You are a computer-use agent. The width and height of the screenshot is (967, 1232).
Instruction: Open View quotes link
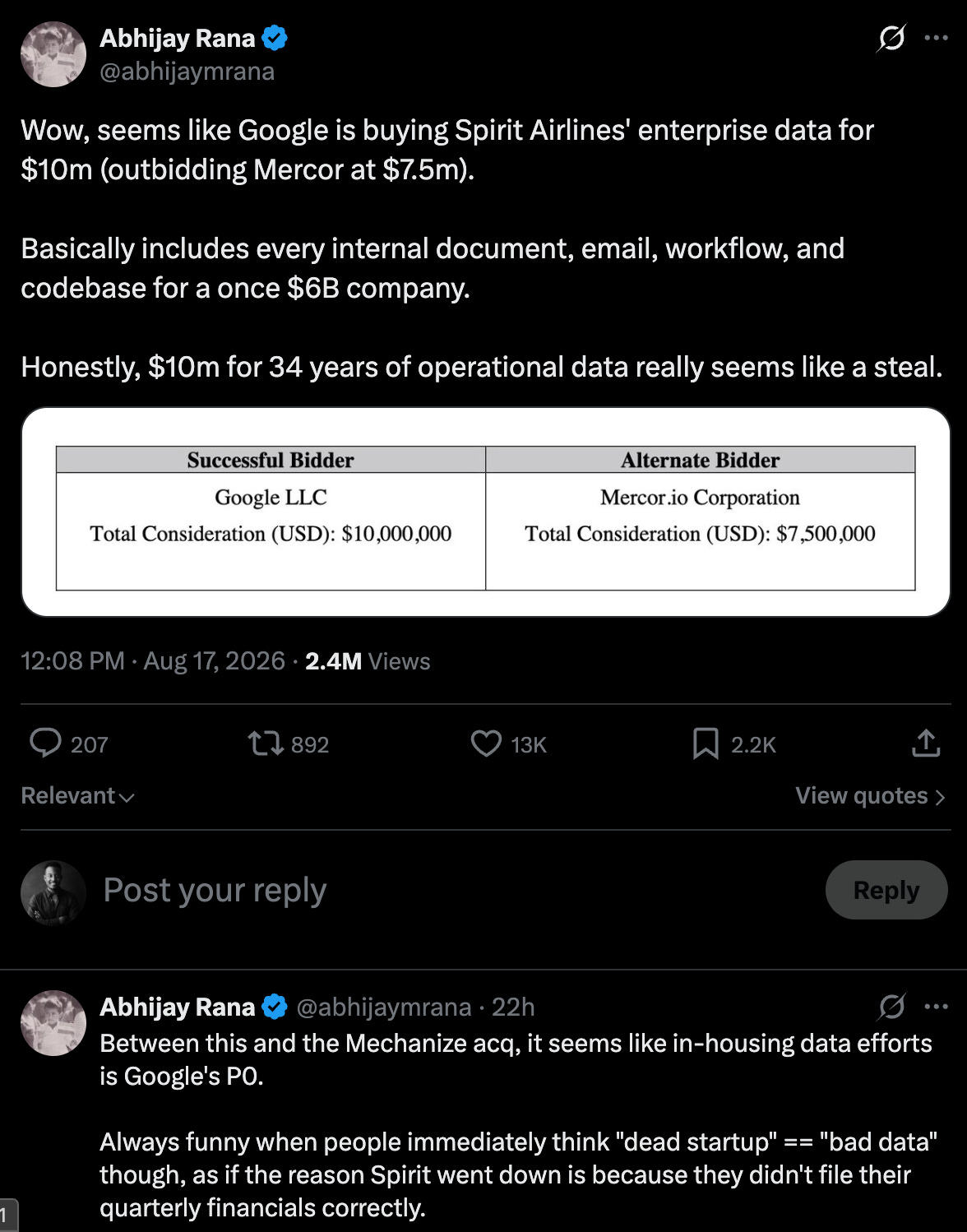[870, 795]
